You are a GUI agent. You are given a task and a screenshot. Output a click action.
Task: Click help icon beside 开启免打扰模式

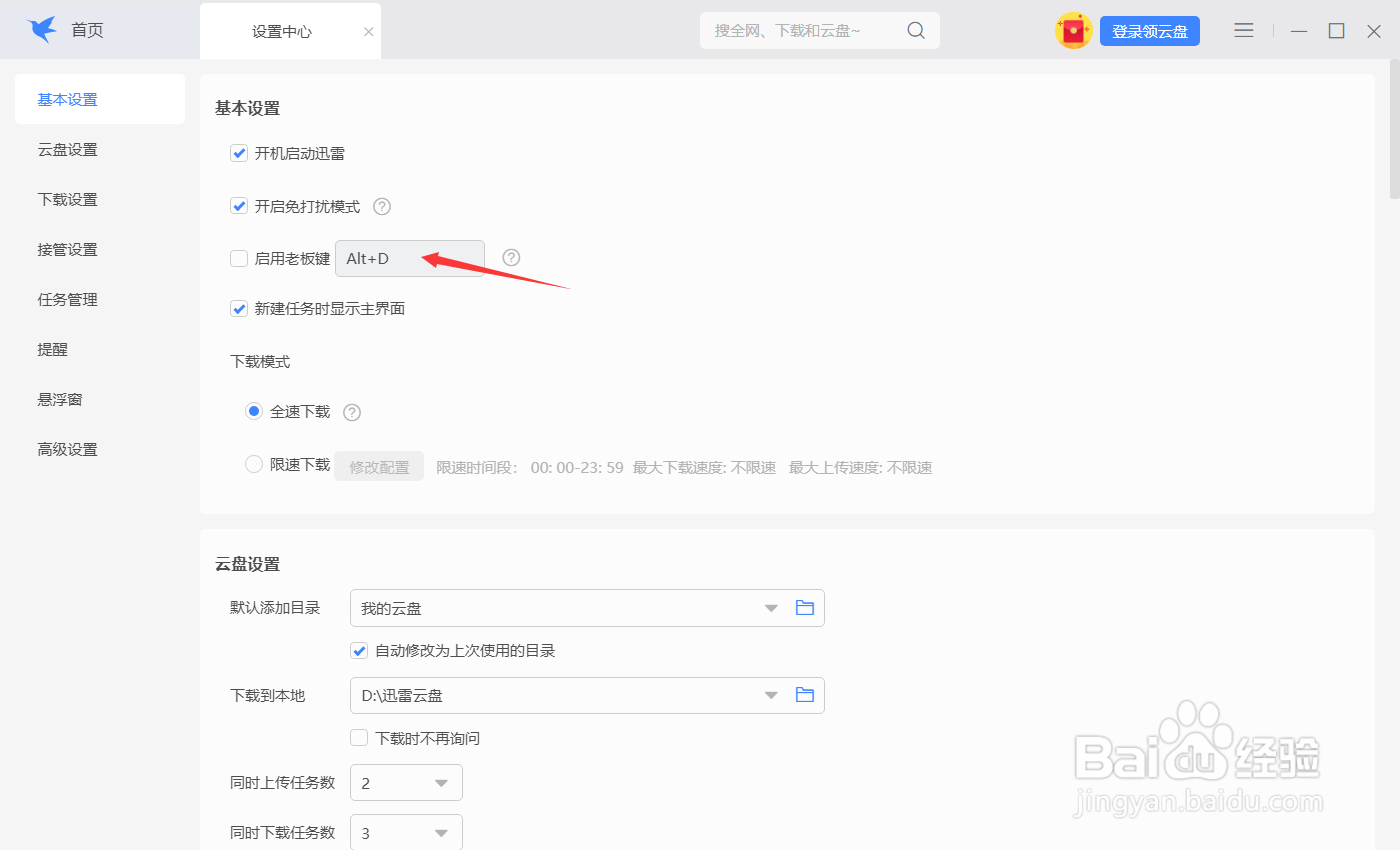tap(382, 207)
